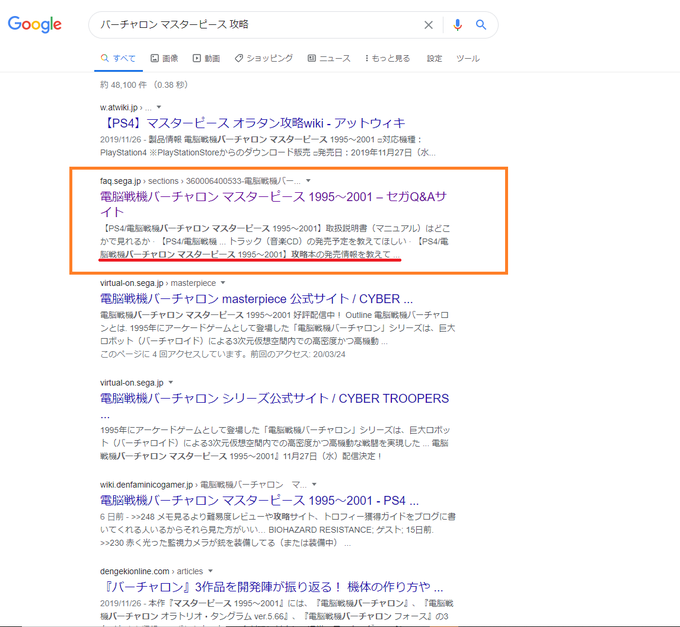Switch to the 動画 tab
Screen dimensions: 680x627
point(206,58)
